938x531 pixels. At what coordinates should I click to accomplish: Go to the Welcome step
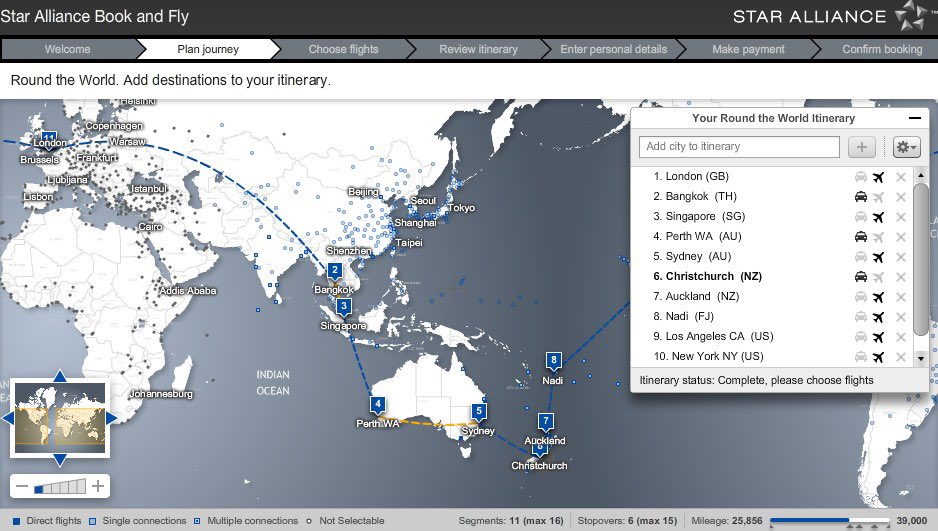[68, 49]
